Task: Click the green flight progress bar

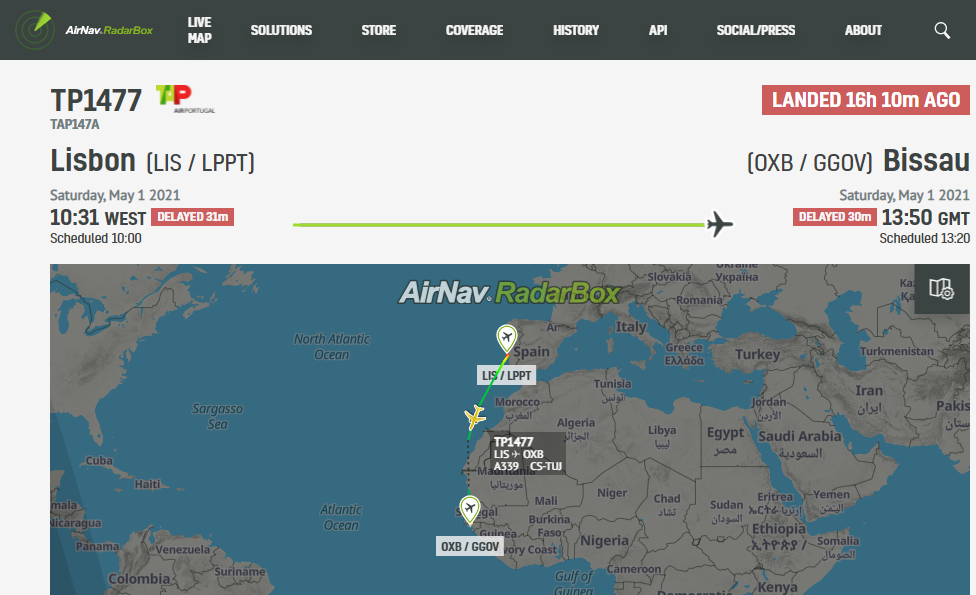Action: [x=499, y=225]
